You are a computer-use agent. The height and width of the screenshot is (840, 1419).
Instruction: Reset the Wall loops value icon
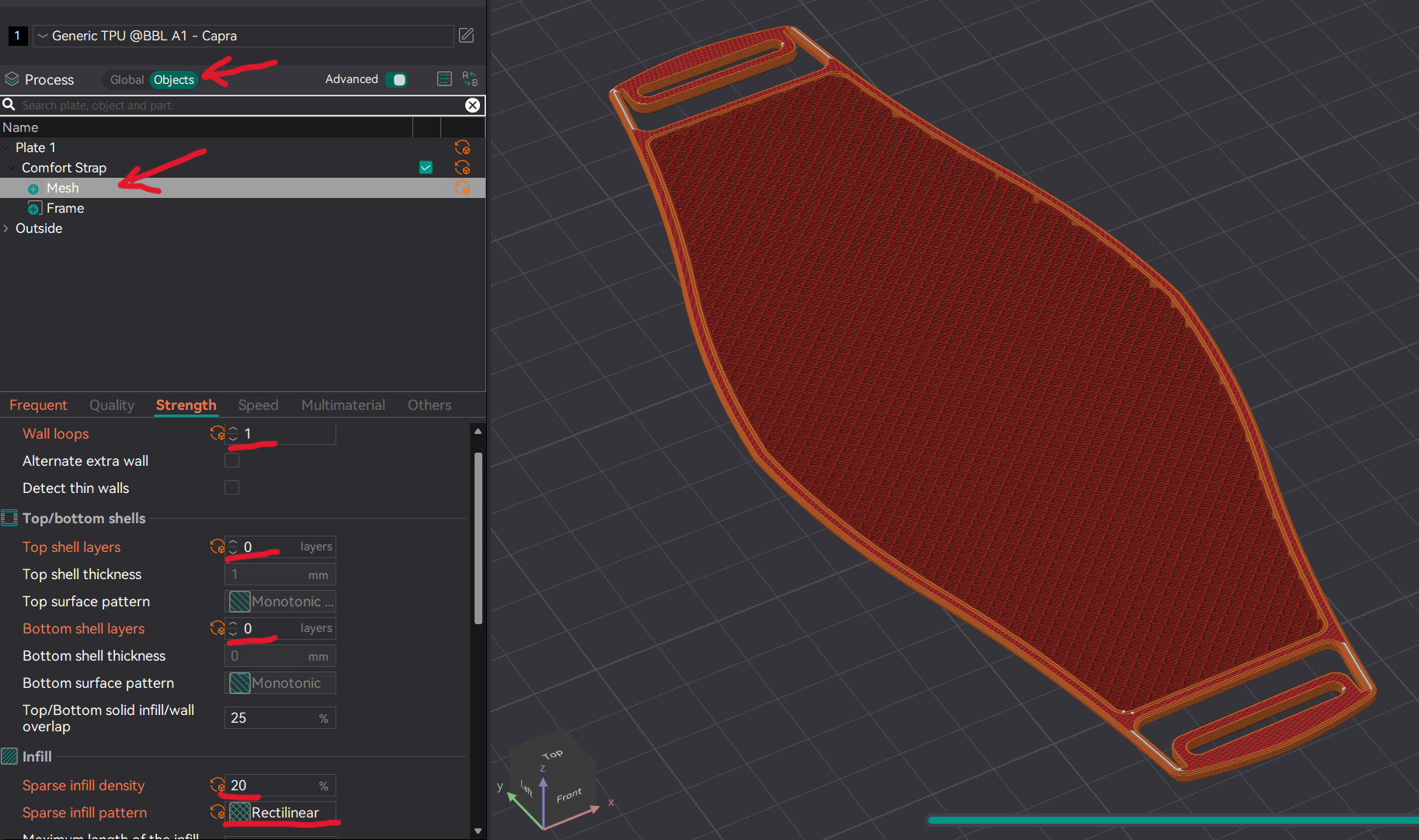217,433
